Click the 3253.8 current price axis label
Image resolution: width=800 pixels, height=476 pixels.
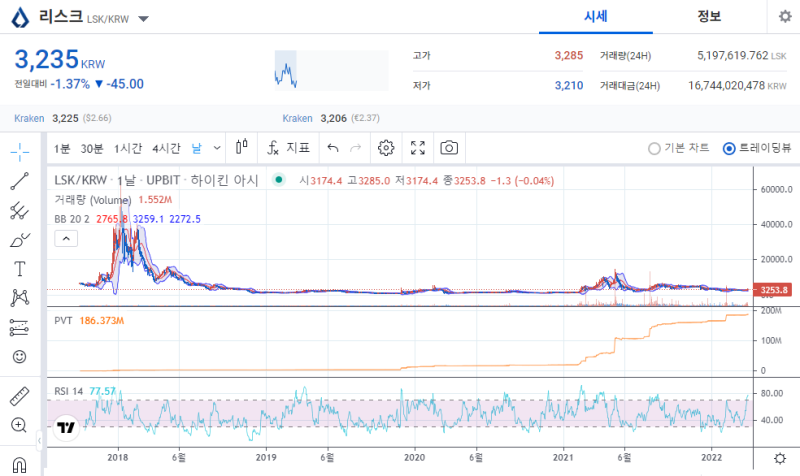tap(772, 290)
